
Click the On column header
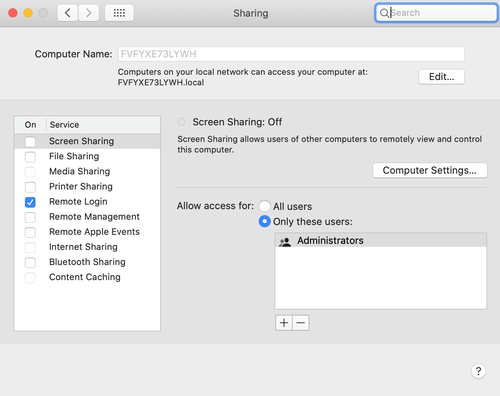click(30, 125)
